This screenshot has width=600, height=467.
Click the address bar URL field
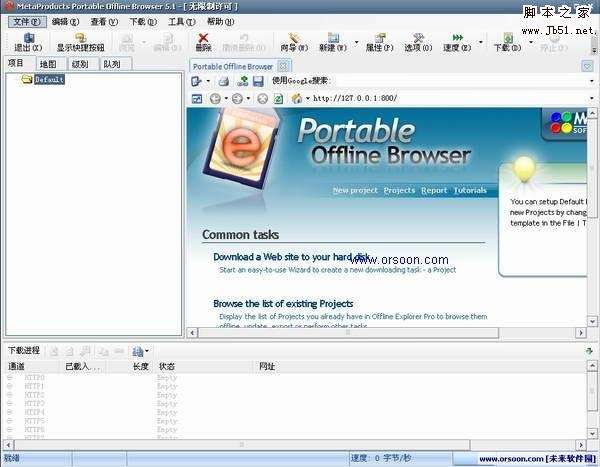[x=450, y=99]
